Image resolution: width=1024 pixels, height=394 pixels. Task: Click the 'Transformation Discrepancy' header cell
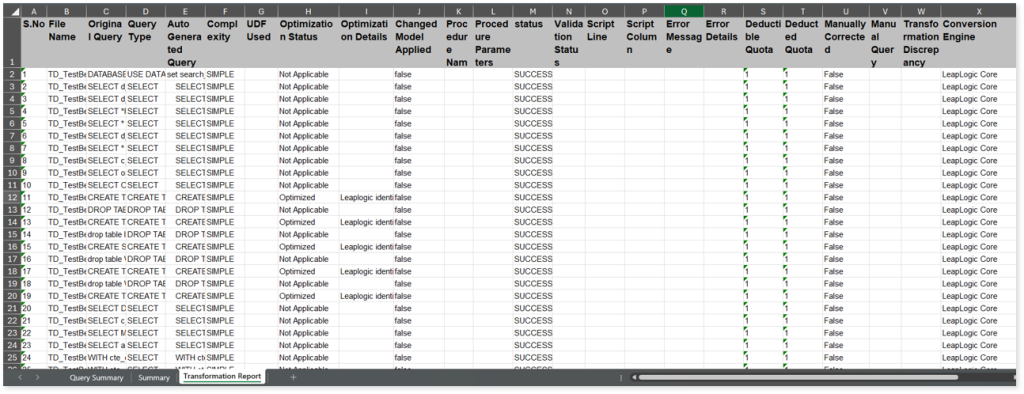pos(921,42)
